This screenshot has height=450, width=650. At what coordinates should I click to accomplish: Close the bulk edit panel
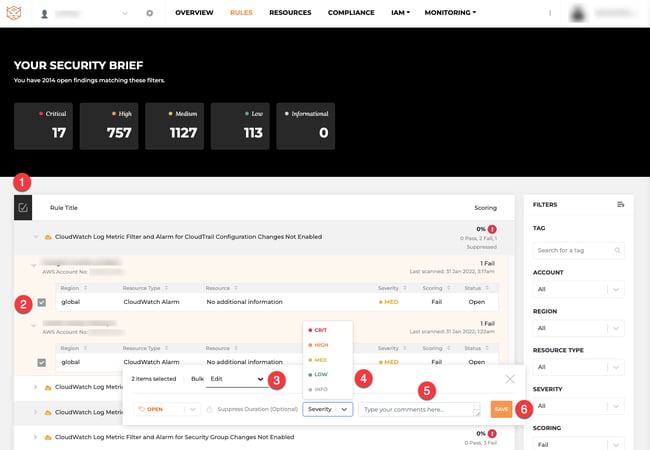tap(510, 379)
